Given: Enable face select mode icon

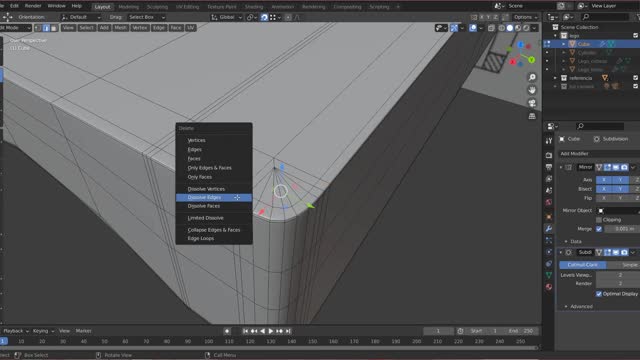Looking at the screenshot, I should click(54, 28).
